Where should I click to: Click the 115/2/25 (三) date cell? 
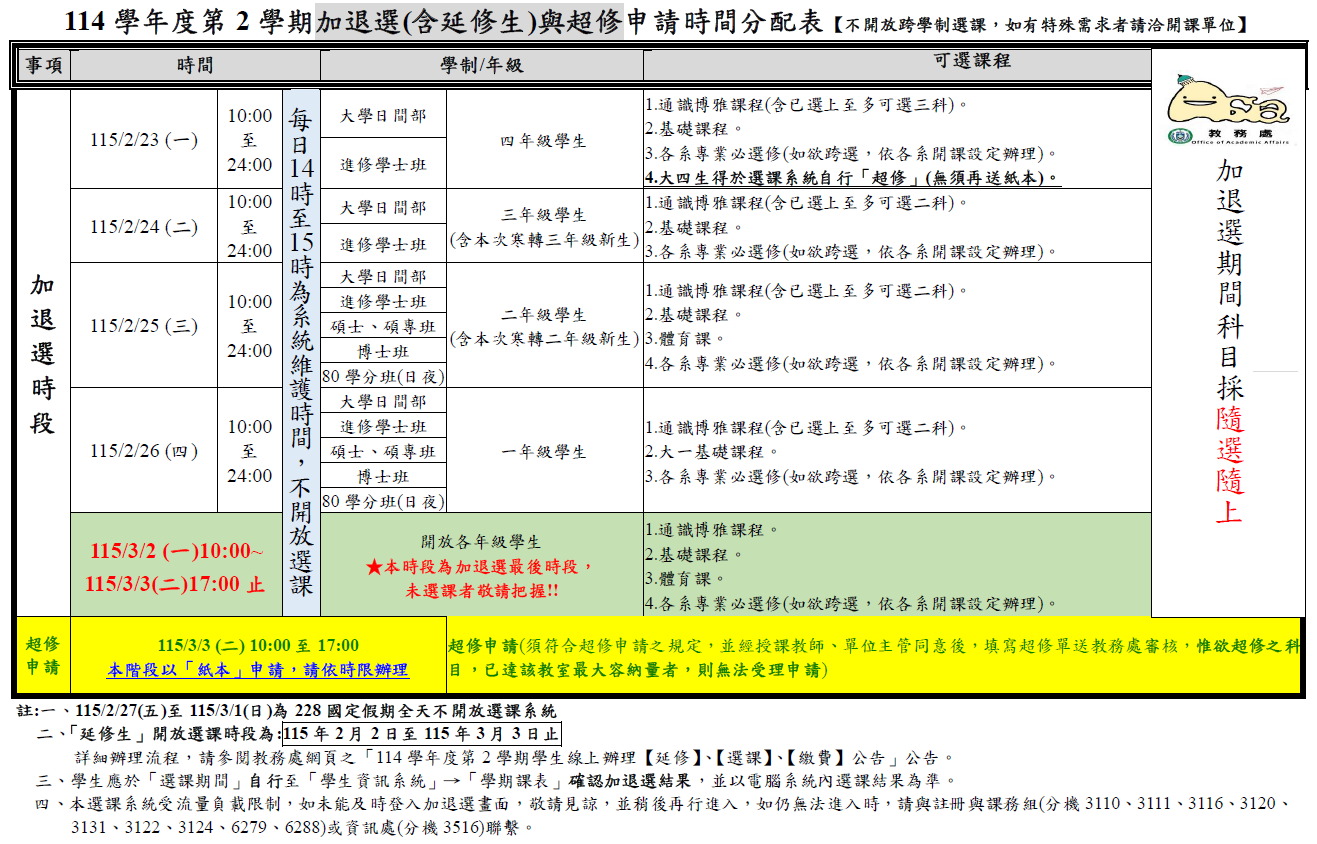click(x=144, y=326)
